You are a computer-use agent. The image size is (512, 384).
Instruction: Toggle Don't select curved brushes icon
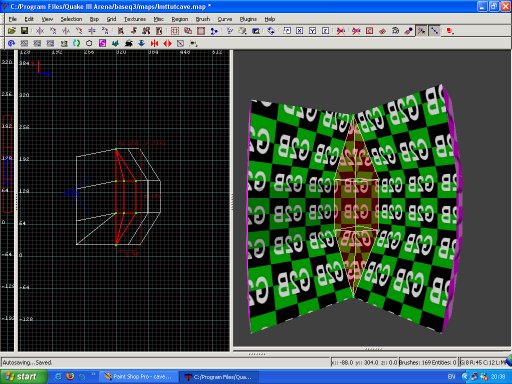341,31
